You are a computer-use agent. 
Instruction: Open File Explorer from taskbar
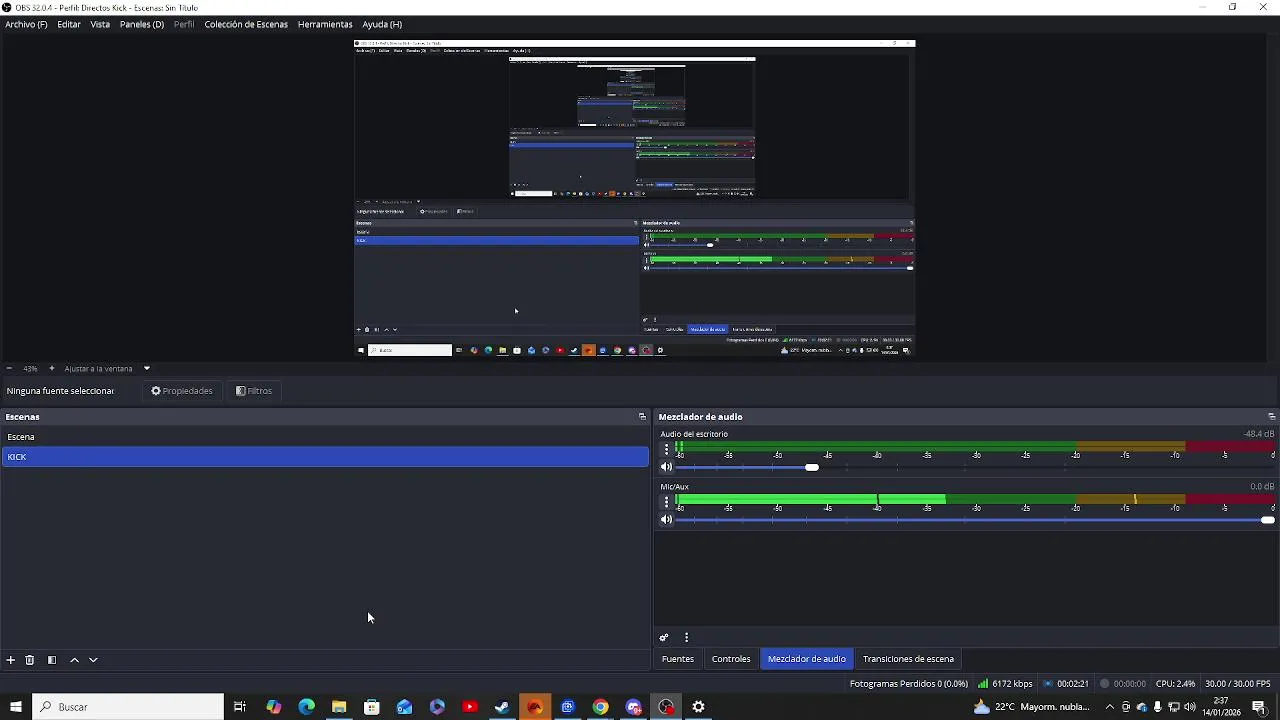339,707
